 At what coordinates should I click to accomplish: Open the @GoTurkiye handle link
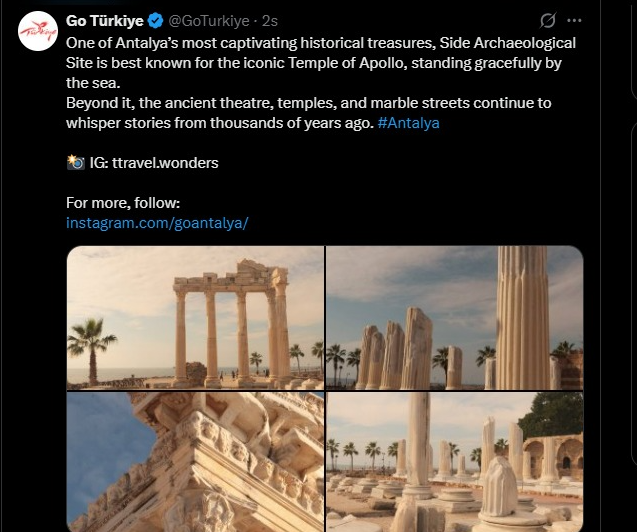click(212, 20)
